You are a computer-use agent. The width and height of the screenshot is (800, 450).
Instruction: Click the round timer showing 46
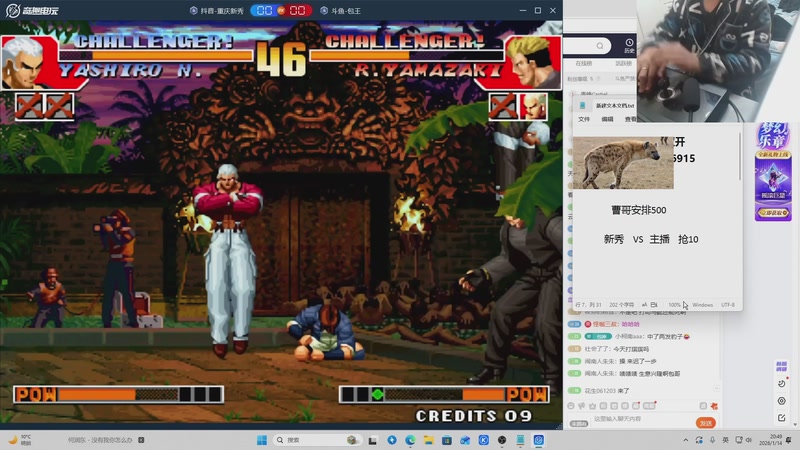[281, 59]
